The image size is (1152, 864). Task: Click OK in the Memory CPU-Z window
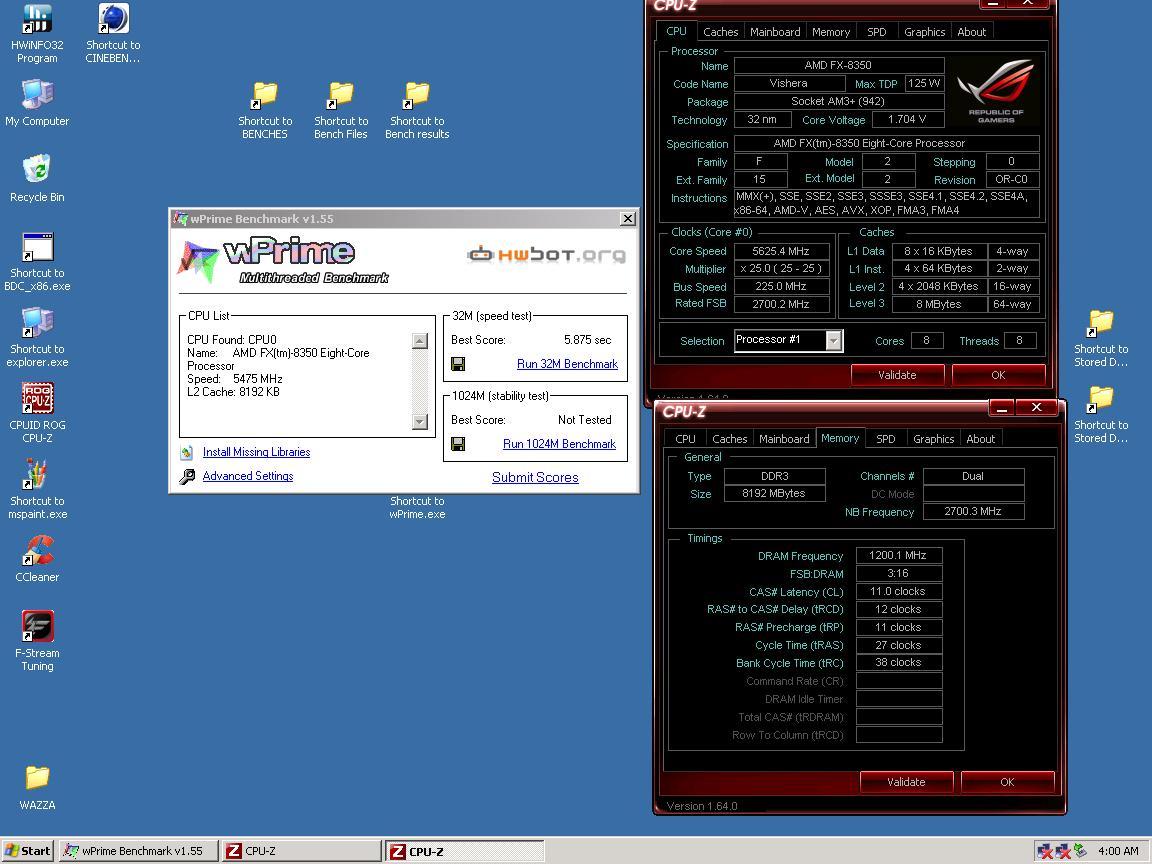1007,782
